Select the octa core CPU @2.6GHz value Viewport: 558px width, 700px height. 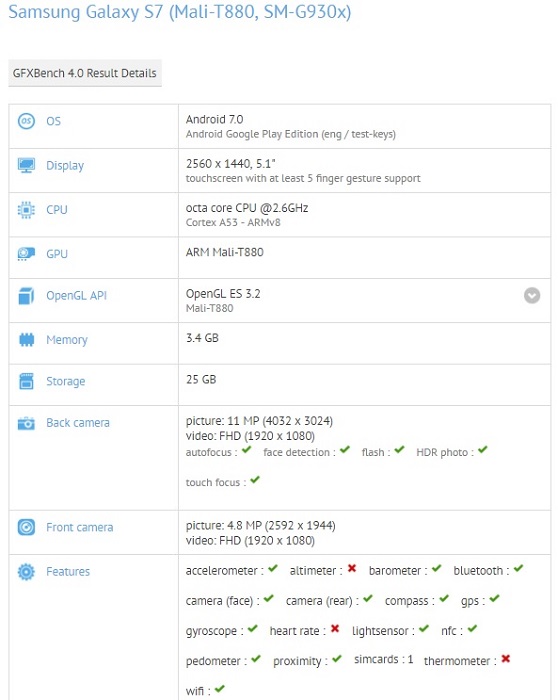tap(247, 208)
